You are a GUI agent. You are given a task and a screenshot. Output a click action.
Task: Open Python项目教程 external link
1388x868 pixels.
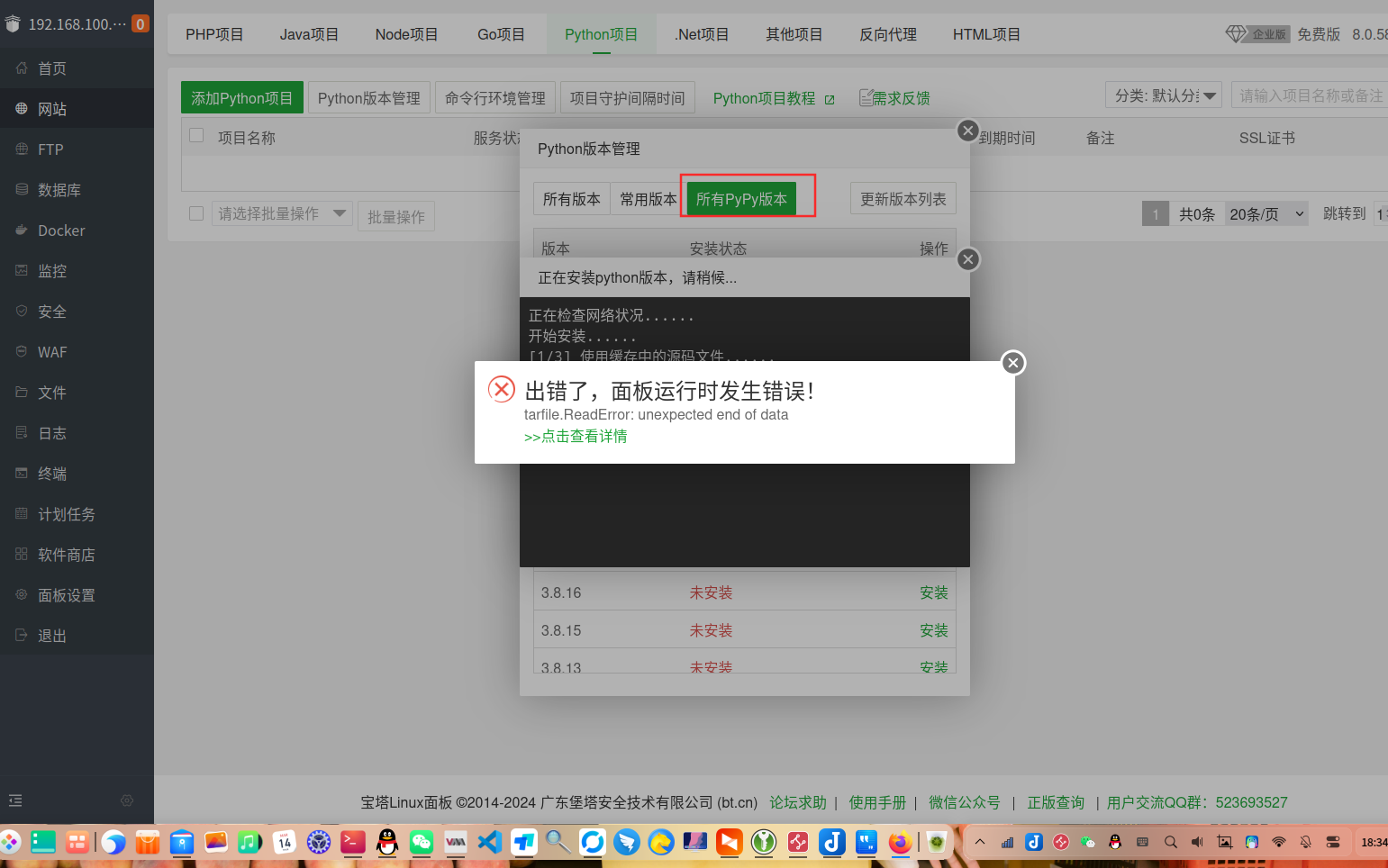[774, 98]
